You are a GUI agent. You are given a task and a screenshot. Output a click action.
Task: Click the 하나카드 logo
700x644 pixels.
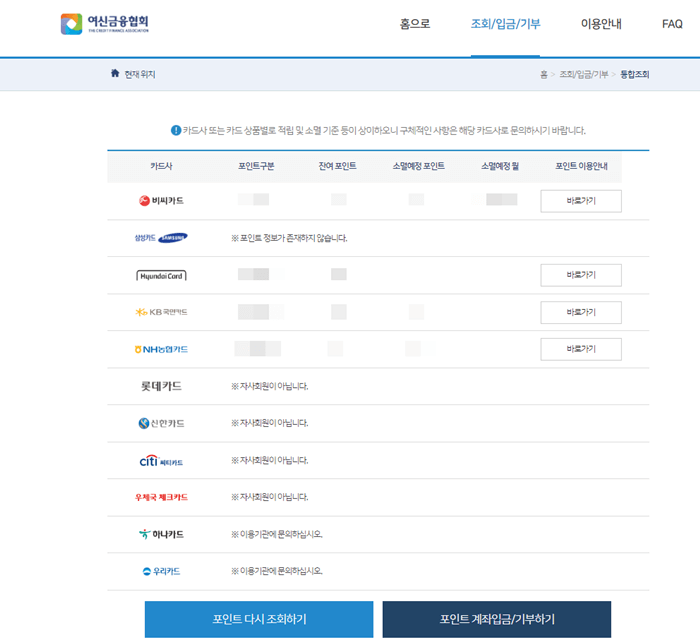point(161,534)
